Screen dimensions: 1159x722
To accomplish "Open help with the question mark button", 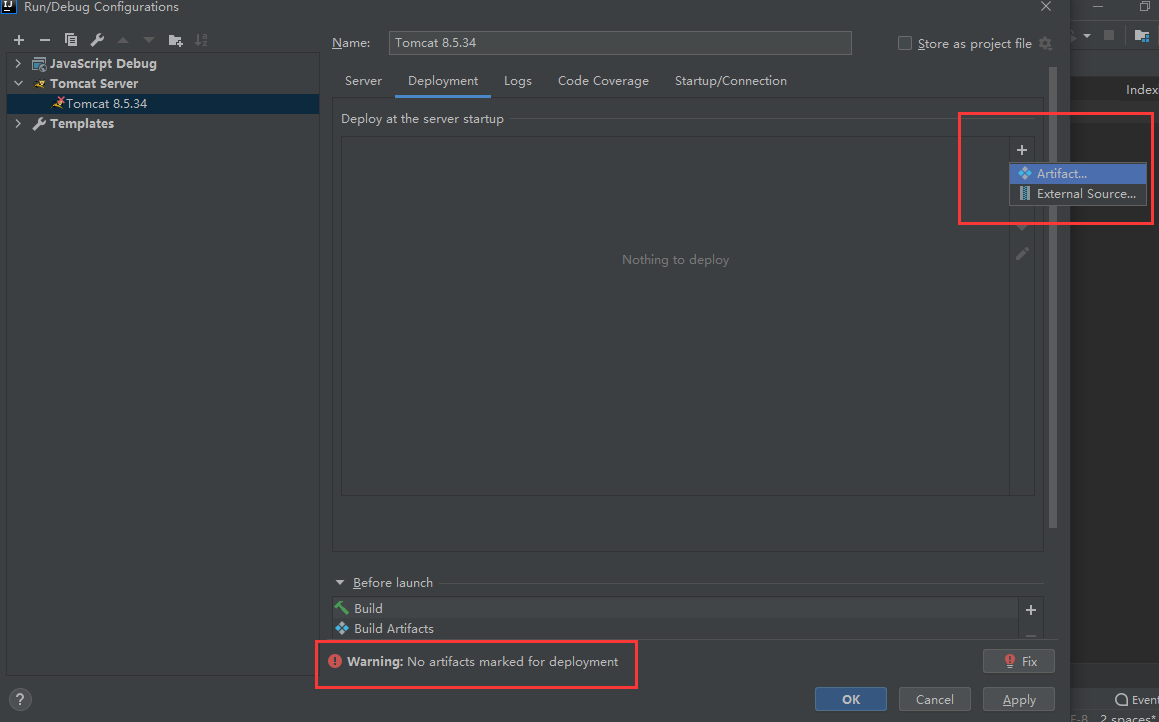I will click(20, 699).
